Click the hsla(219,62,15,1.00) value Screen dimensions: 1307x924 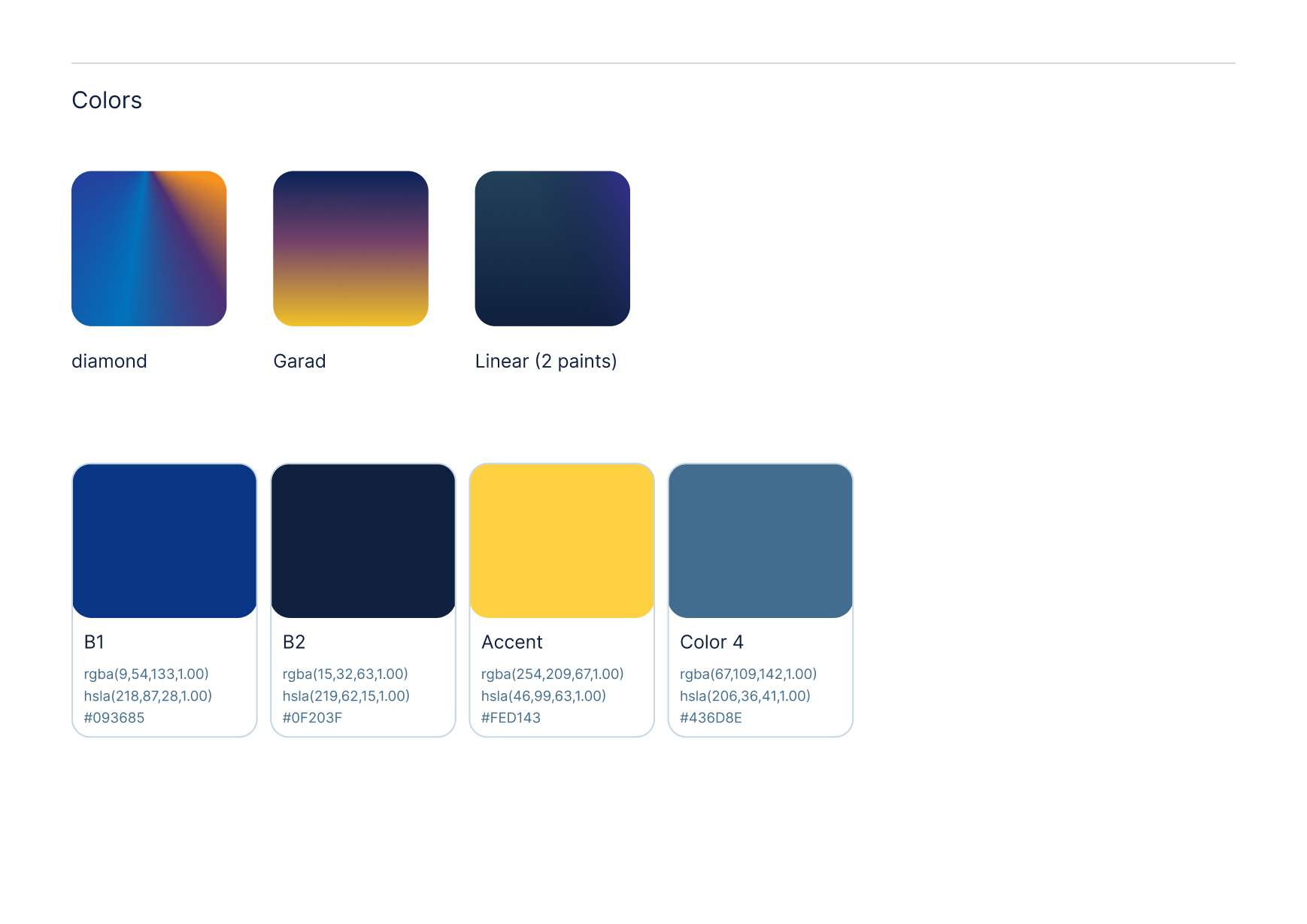tap(346, 696)
